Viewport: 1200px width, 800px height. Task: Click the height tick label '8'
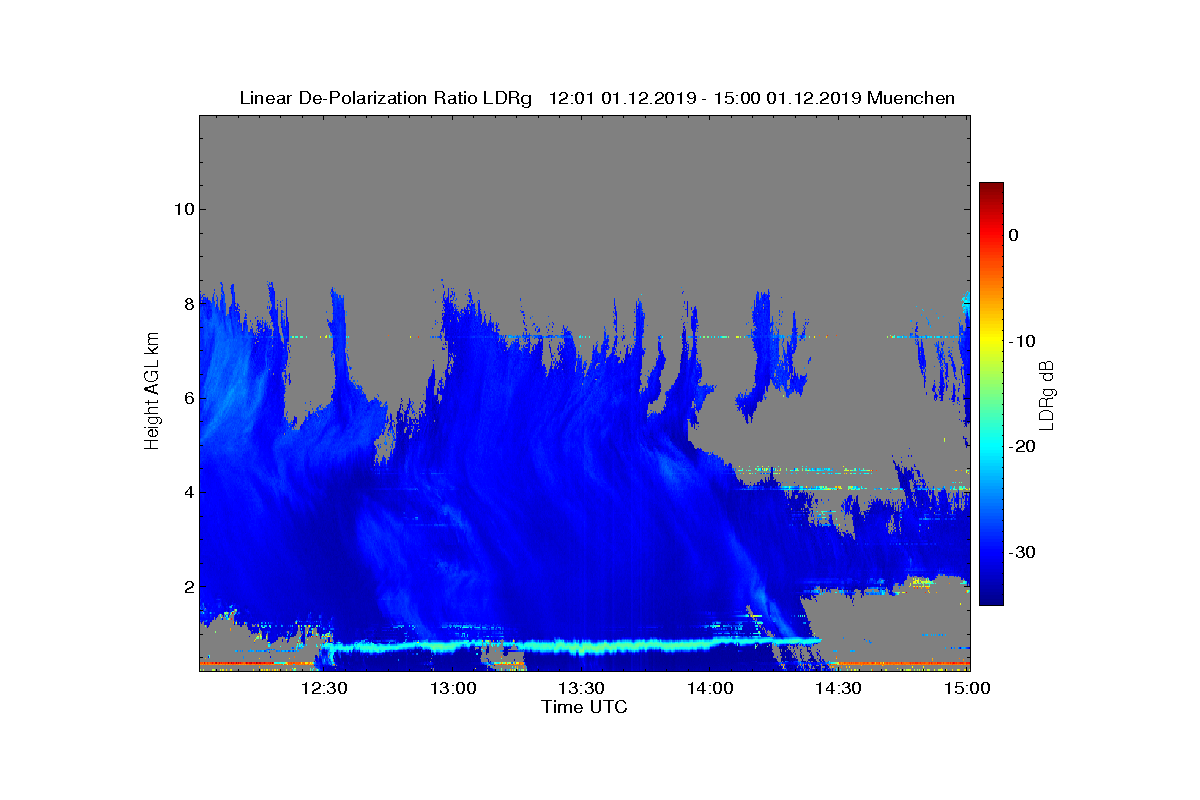[x=188, y=304]
